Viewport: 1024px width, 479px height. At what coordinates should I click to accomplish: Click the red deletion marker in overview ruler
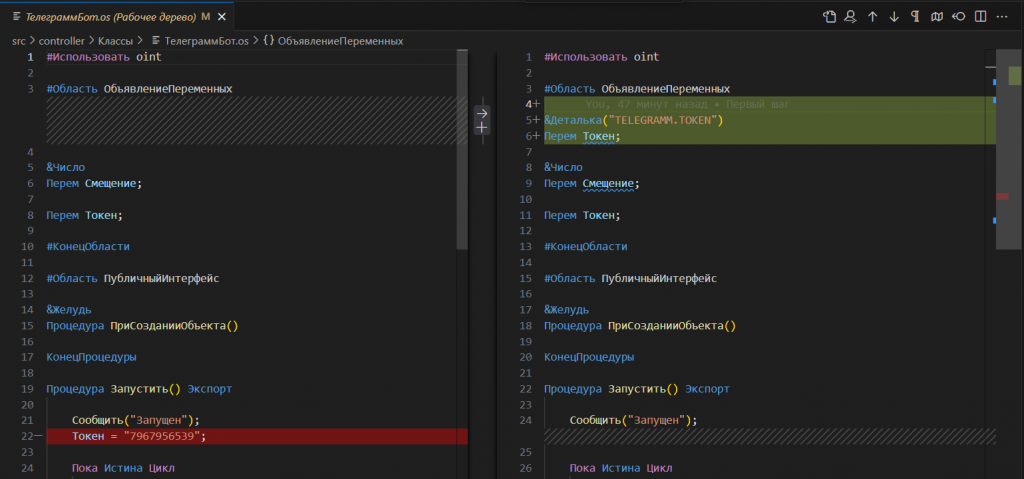[1002, 196]
